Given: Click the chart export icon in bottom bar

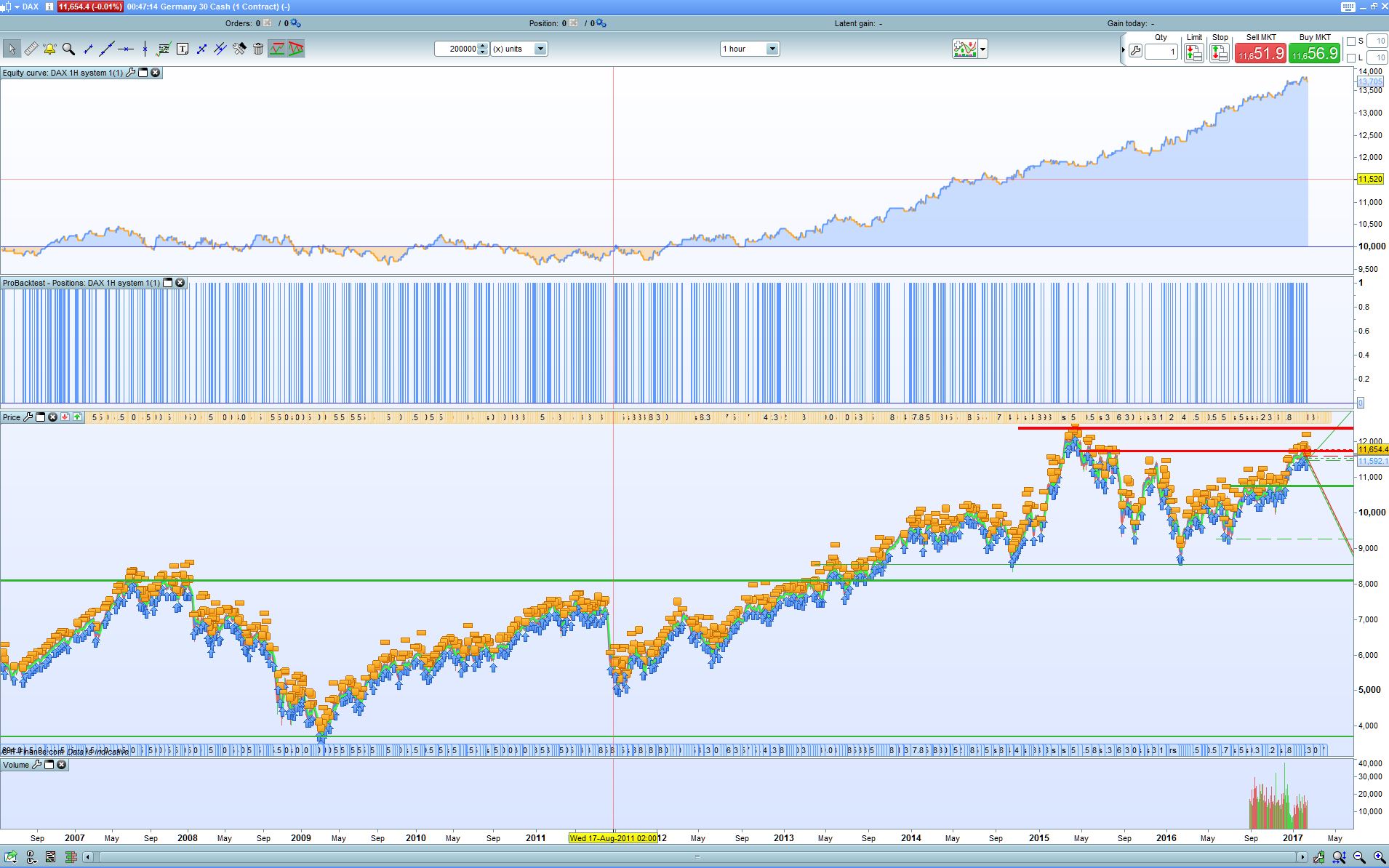Looking at the screenshot, I should tap(12, 857).
